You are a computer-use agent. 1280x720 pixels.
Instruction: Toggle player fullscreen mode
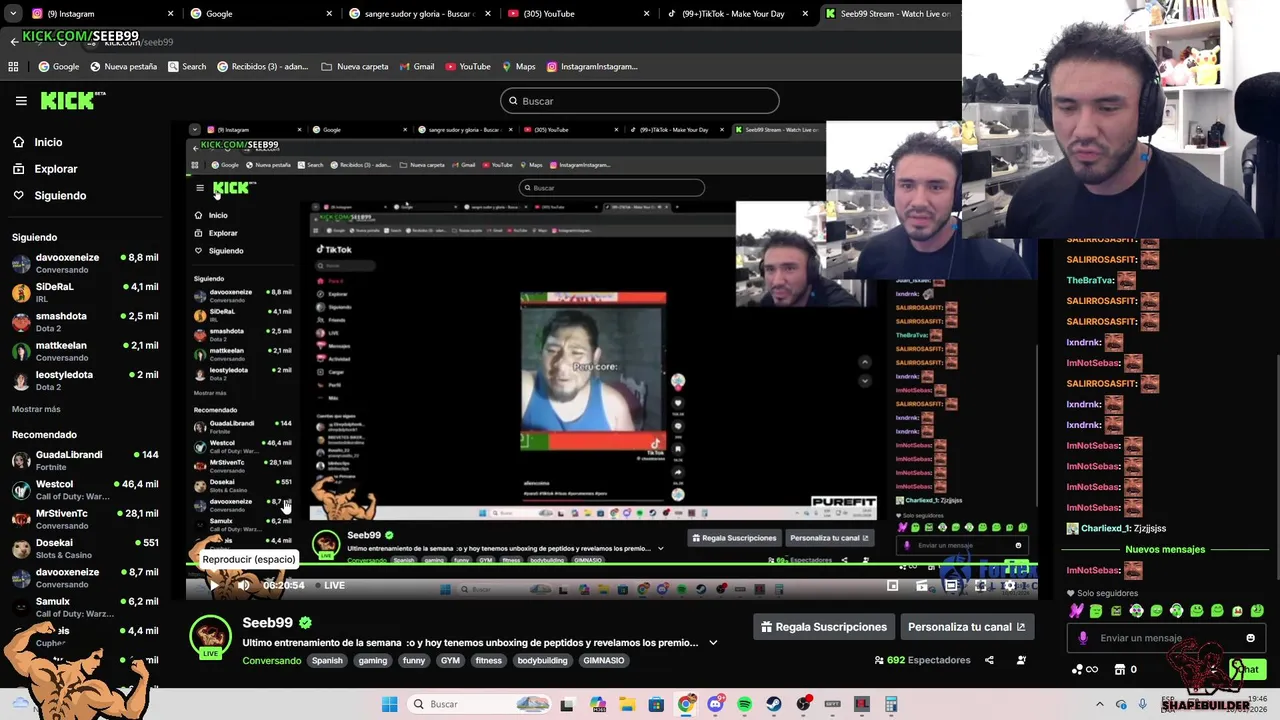(x=981, y=586)
